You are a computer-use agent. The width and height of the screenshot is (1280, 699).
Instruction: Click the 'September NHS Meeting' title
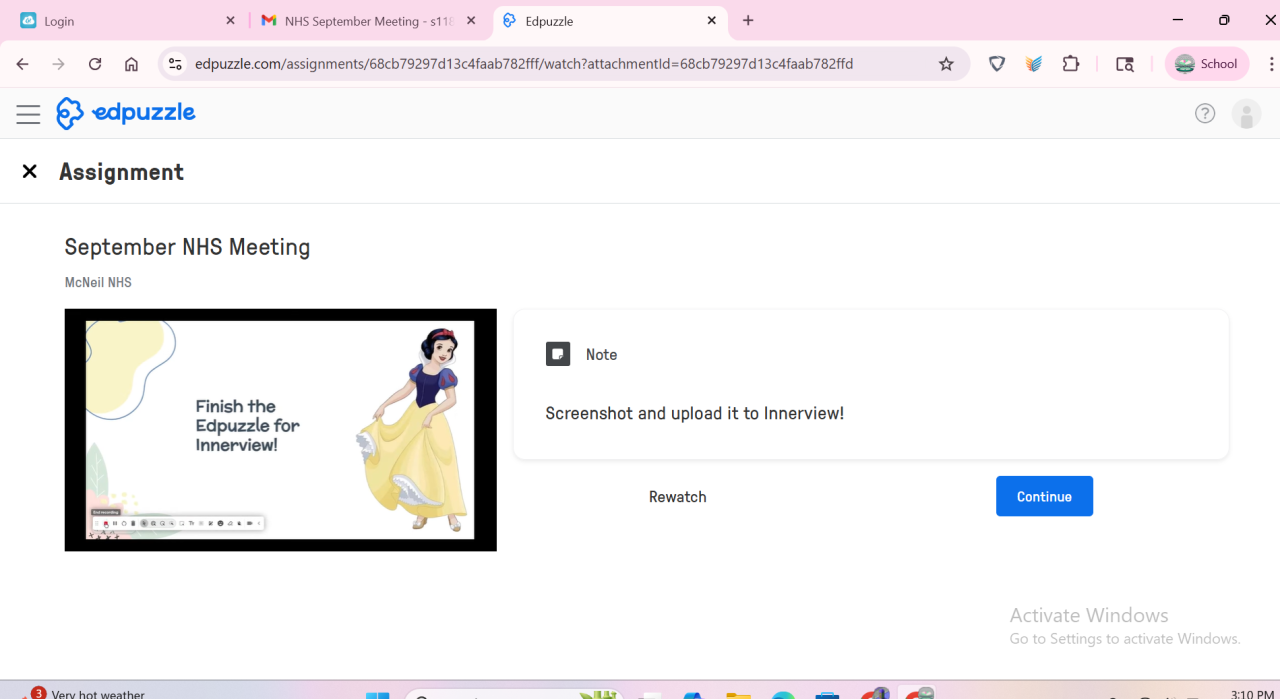pyautogui.click(x=187, y=247)
